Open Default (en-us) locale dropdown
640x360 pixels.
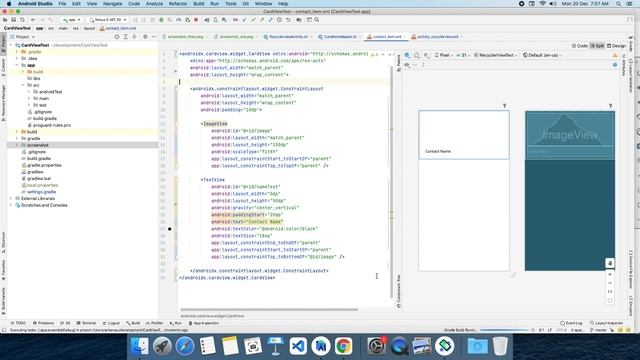[542, 55]
